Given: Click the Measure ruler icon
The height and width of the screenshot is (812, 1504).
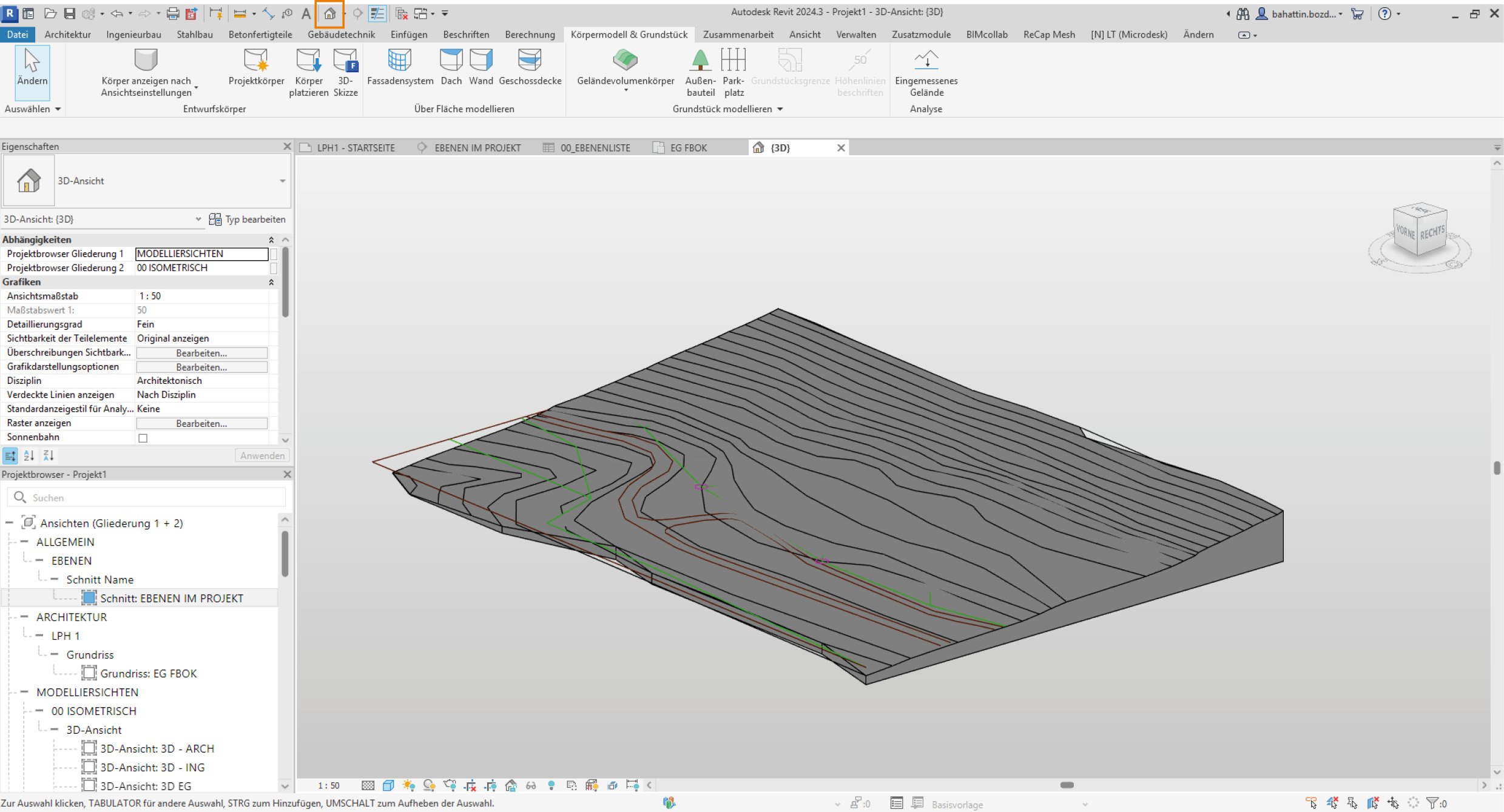Looking at the screenshot, I should point(240,13).
